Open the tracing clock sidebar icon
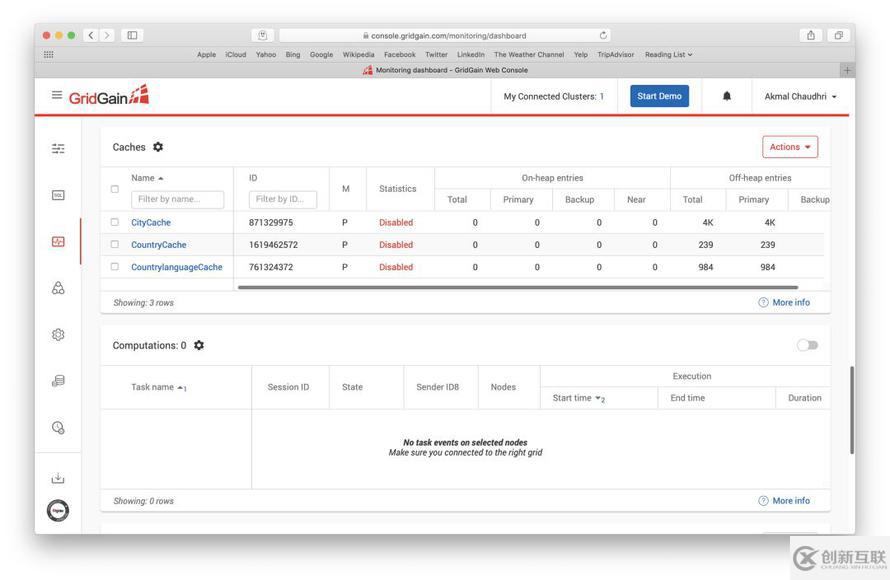This screenshot has height=580, width=890. tap(58, 427)
